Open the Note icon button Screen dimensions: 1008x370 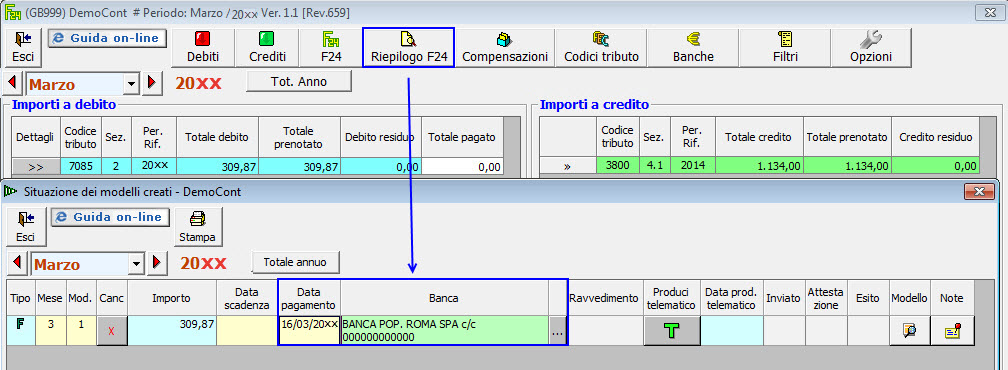[952, 331]
